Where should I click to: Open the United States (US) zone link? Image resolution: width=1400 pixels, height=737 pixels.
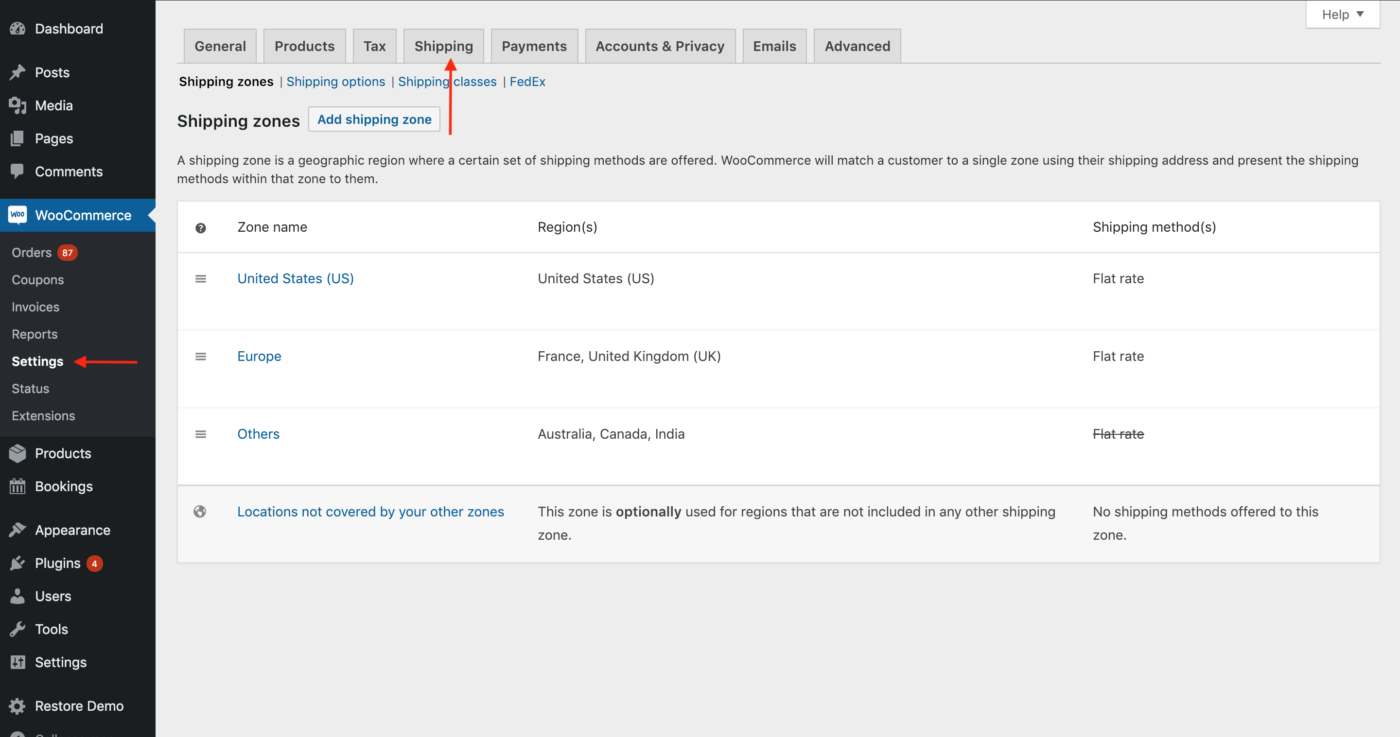click(295, 278)
